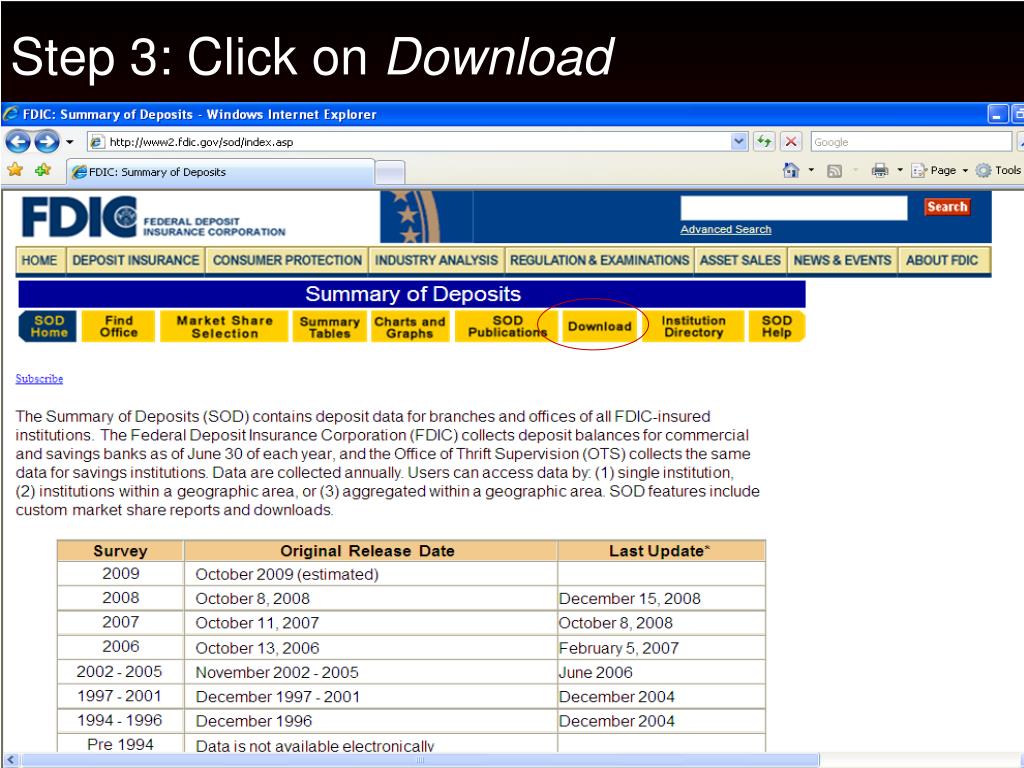Open CONSUMER PROTECTION navigation item

pyautogui.click(x=287, y=261)
